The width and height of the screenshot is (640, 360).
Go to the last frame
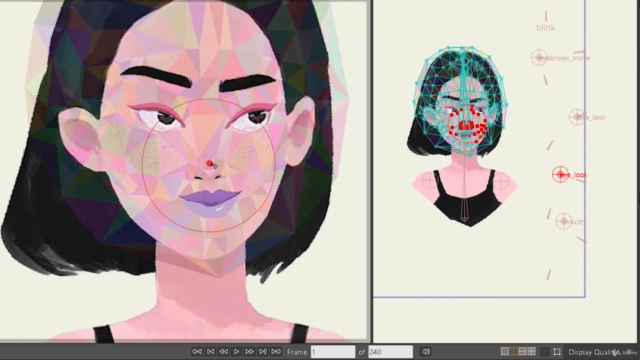(x=276, y=351)
